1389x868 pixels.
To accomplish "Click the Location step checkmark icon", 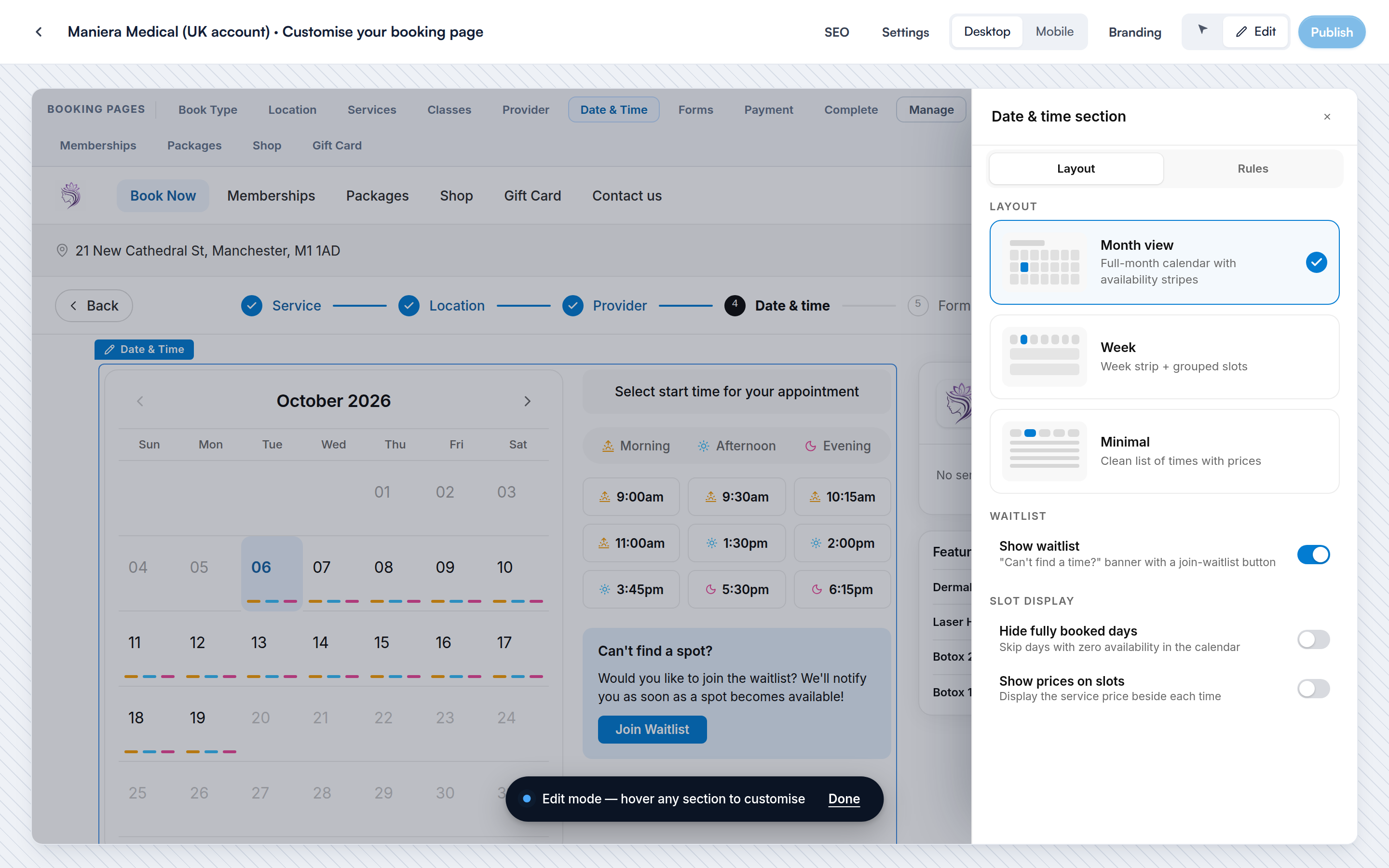I will (409, 305).
